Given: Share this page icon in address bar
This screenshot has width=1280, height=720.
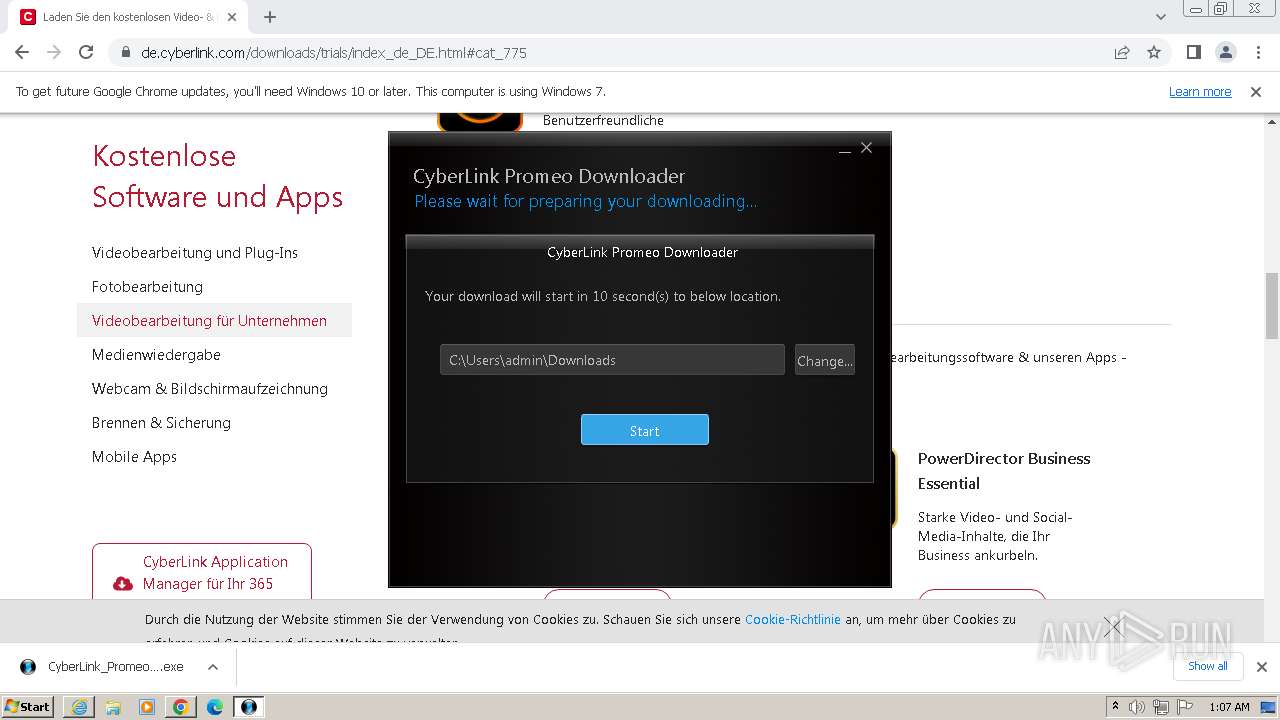Looking at the screenshot, I should pos(1122,52).
